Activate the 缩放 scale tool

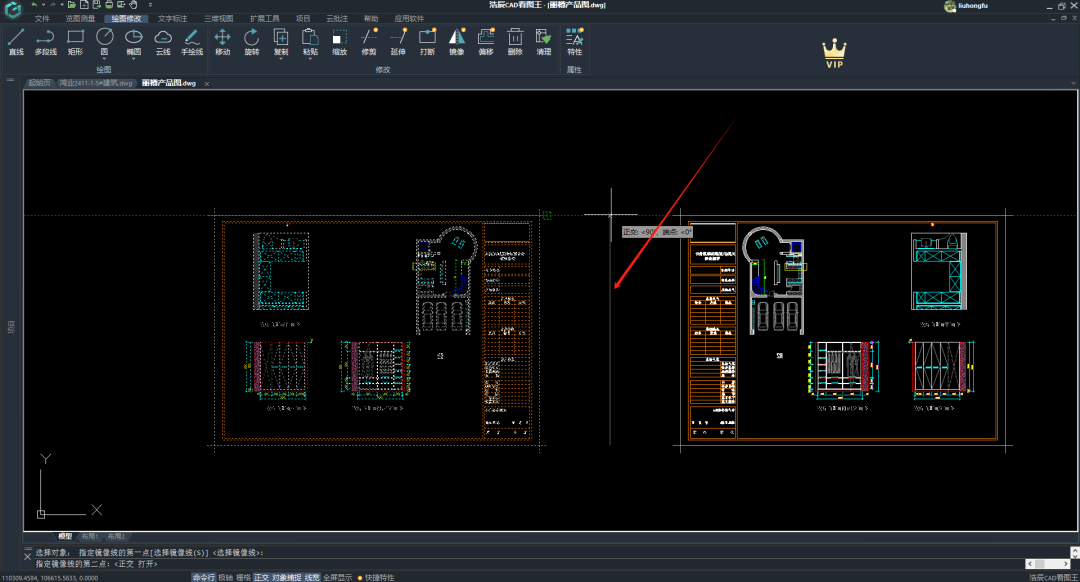[x=340, y=41]
